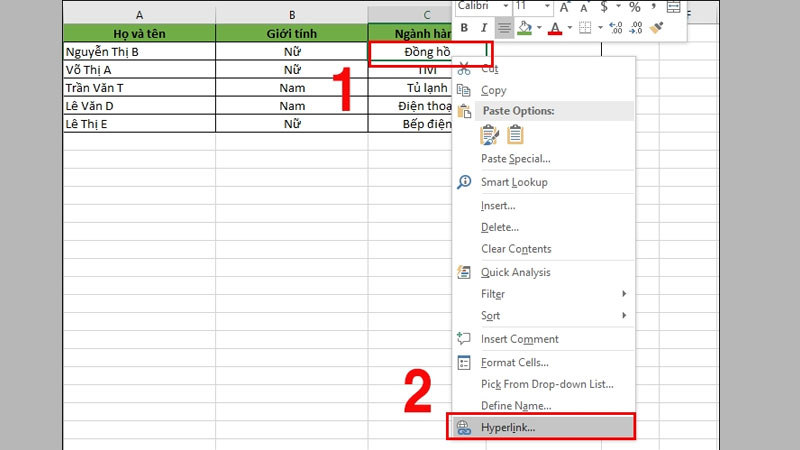This screenshot has height=450, width=800.
Task: Expand the Font Color dropdown arrow
Action: [x=570, y=28]
